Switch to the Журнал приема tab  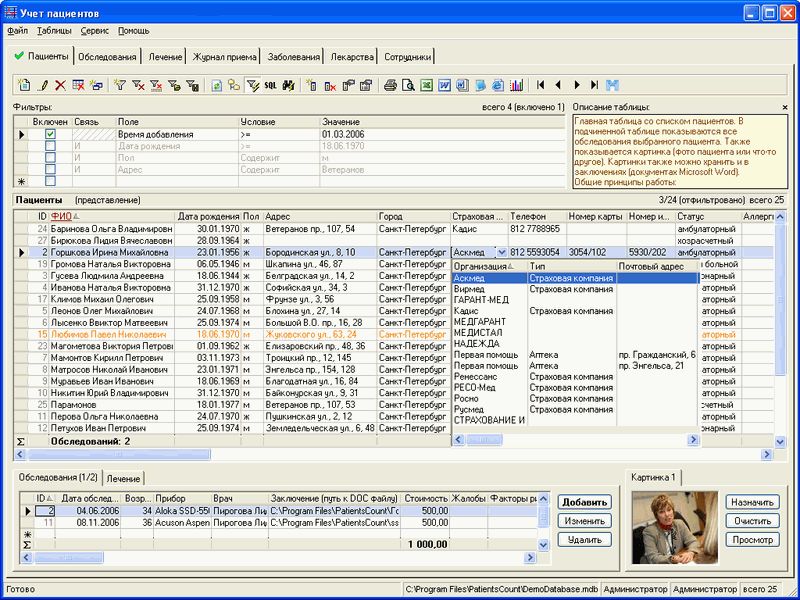click(224, 57)
